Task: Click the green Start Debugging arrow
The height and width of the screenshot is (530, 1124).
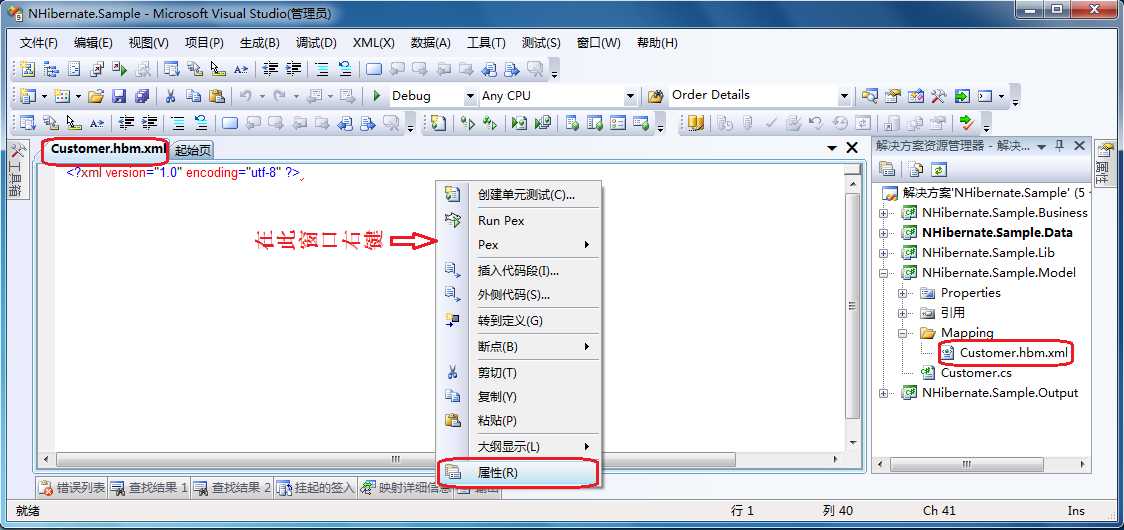Action: [x=377, y=95]
